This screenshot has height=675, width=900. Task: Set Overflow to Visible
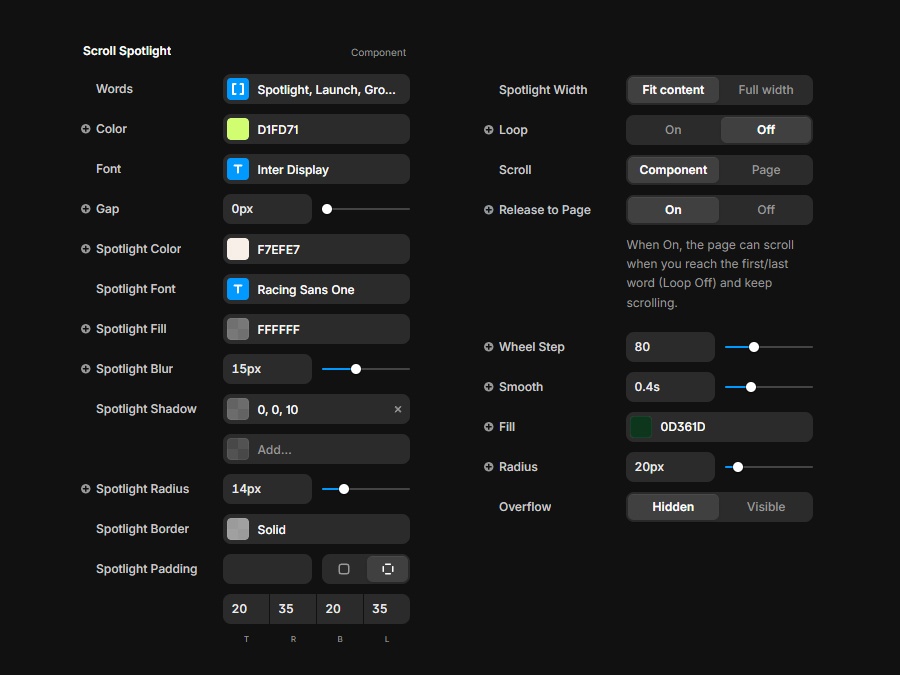(x=766, y=507)
